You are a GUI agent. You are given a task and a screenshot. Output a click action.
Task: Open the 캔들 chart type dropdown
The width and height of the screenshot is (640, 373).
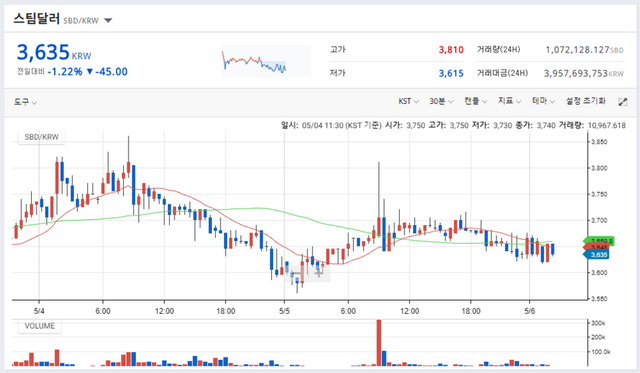tap(475, 101)
